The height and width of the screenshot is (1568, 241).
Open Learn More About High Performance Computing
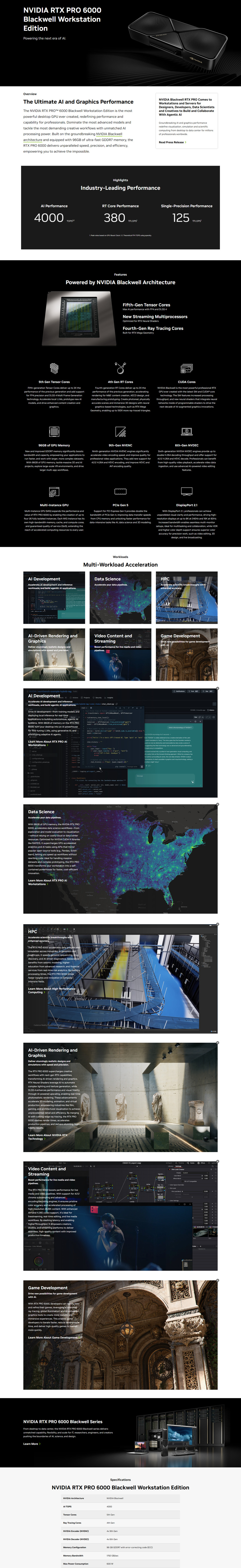pos(52,990)
